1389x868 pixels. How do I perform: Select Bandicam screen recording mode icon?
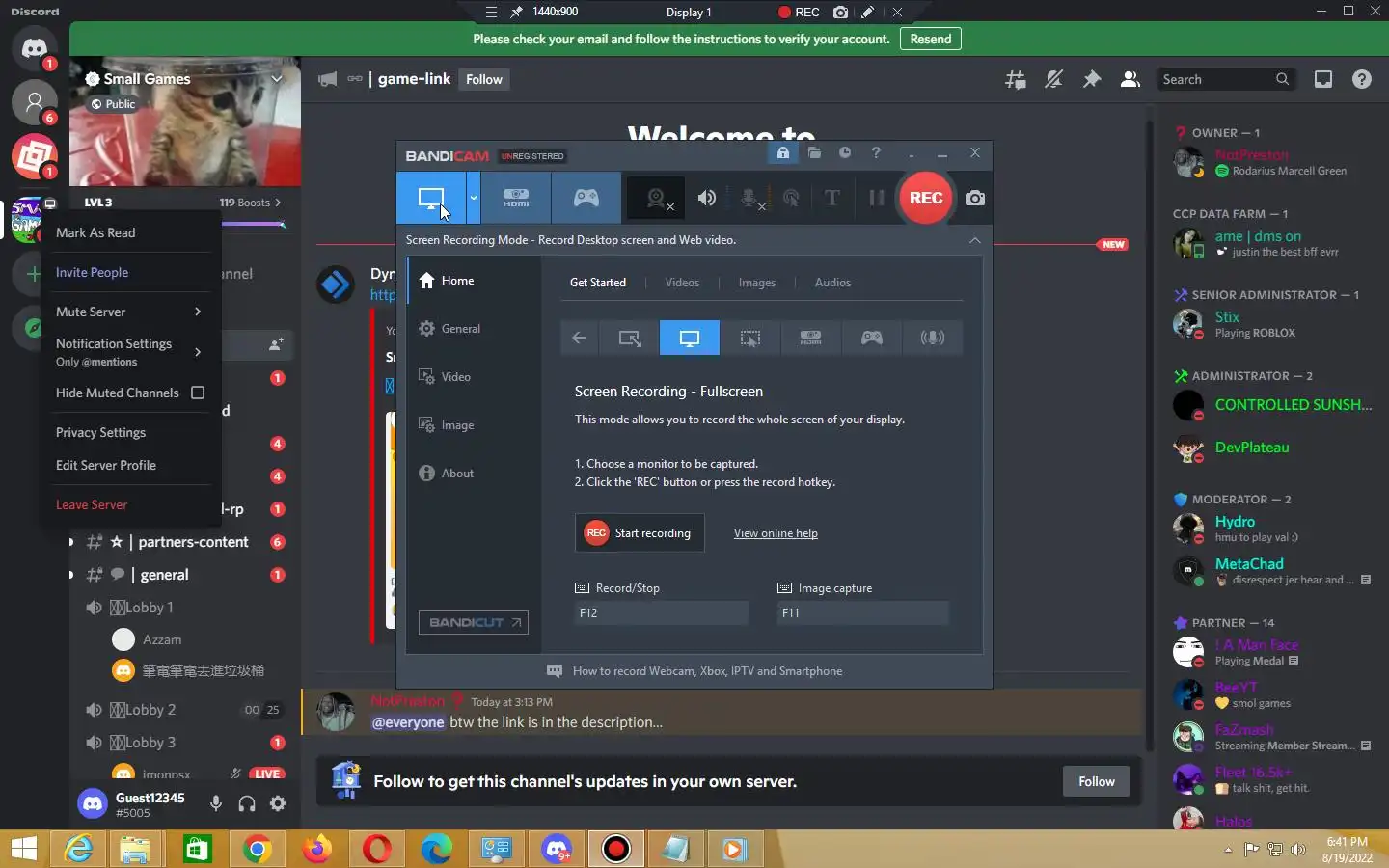(431, 198)
